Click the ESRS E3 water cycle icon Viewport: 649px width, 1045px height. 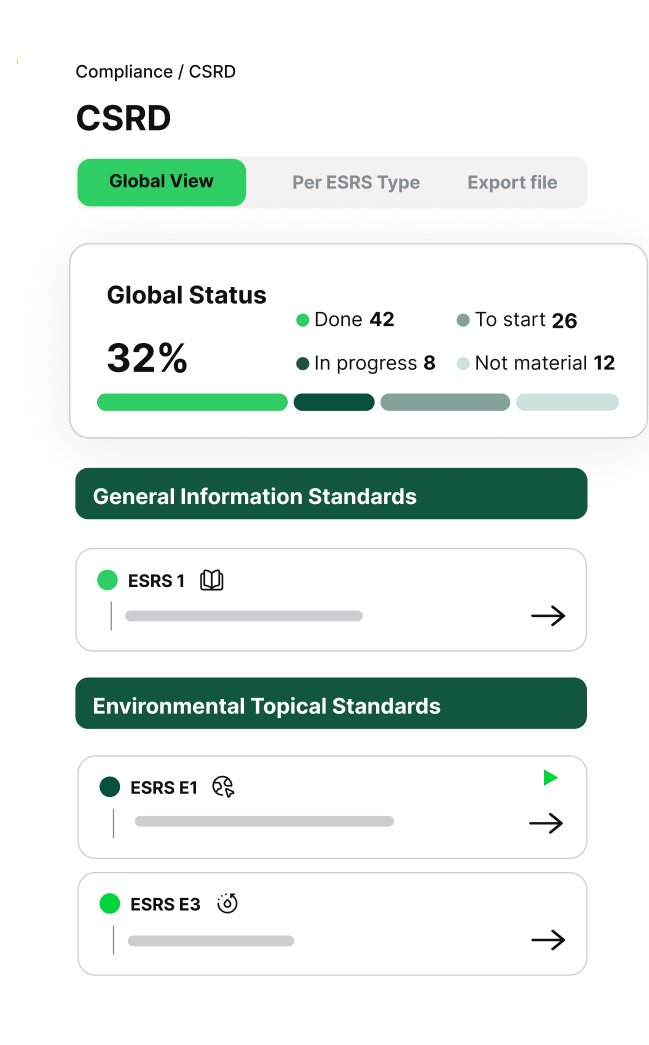tap(227, 903)
